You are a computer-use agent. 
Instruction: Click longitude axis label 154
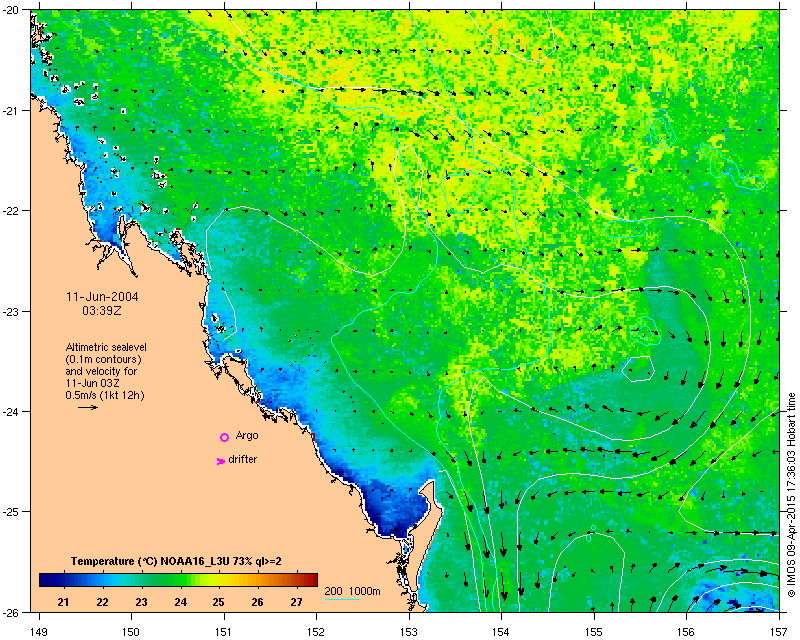502,632
